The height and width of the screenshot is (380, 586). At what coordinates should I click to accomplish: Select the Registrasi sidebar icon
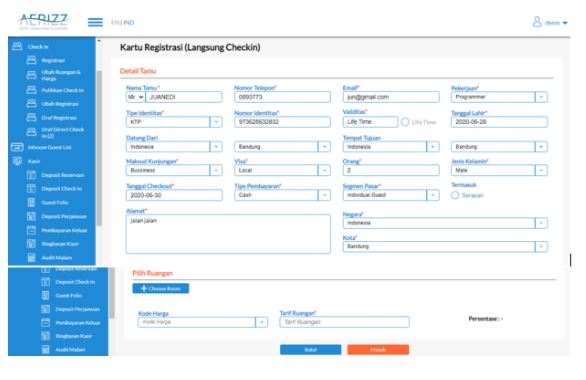(x=31, y=60)
